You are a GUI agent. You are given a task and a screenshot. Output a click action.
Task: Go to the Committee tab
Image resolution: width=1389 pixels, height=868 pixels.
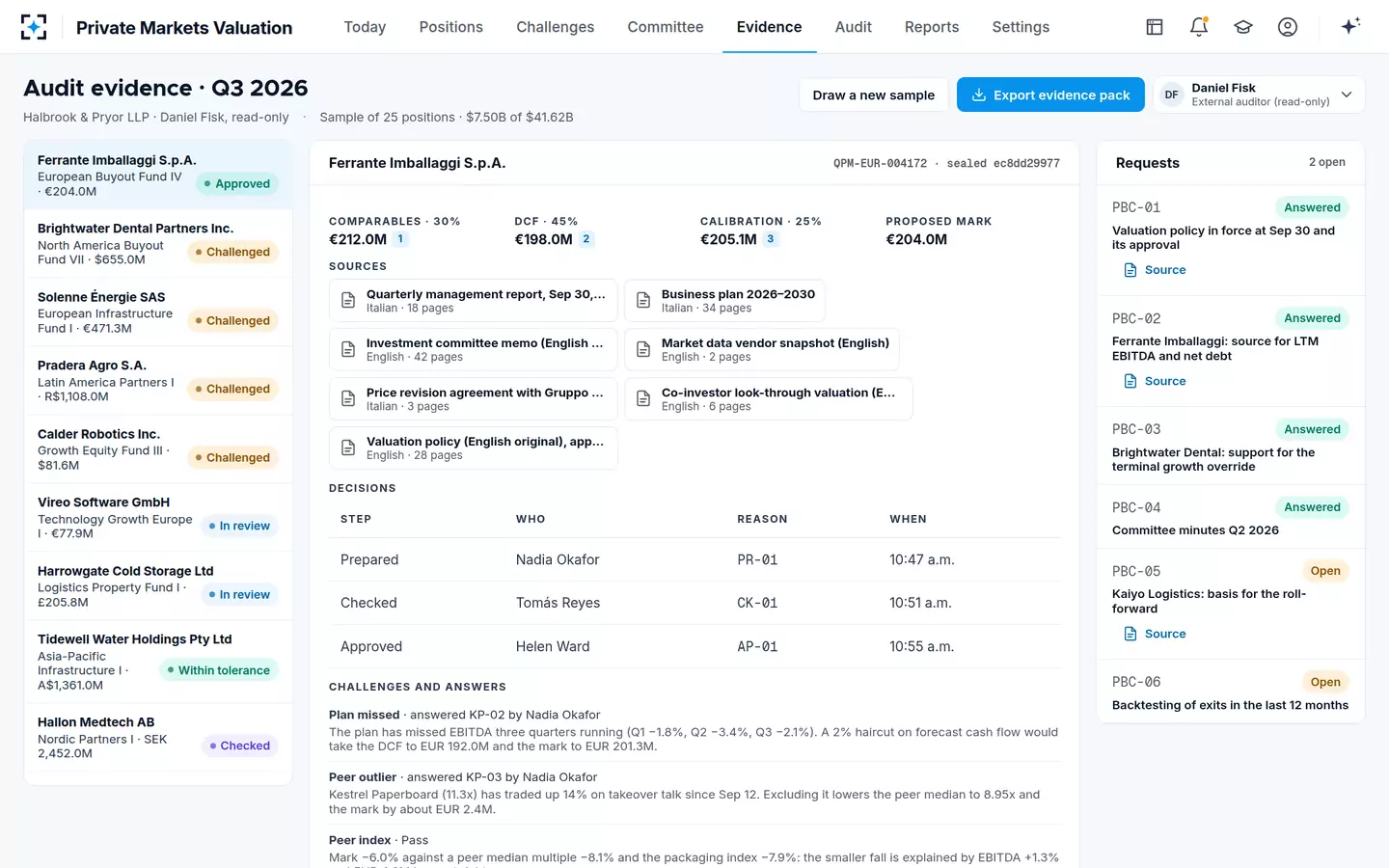666,27
